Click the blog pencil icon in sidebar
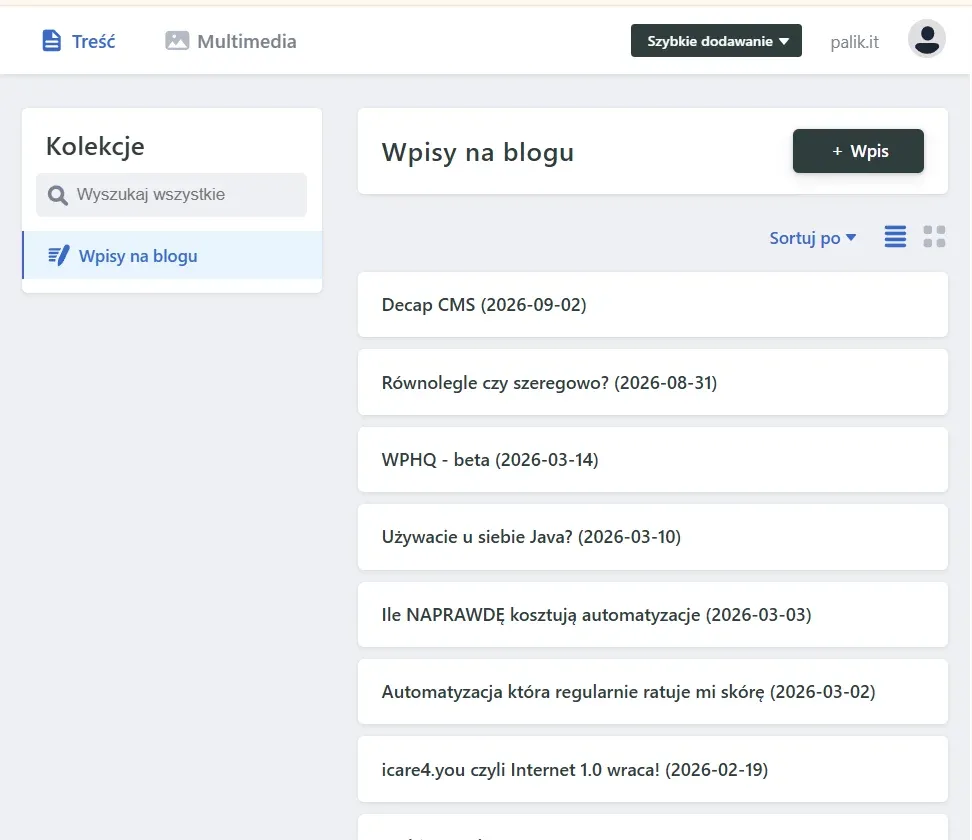The width and height of the screenshot is (972, 840). click(59, 255)
